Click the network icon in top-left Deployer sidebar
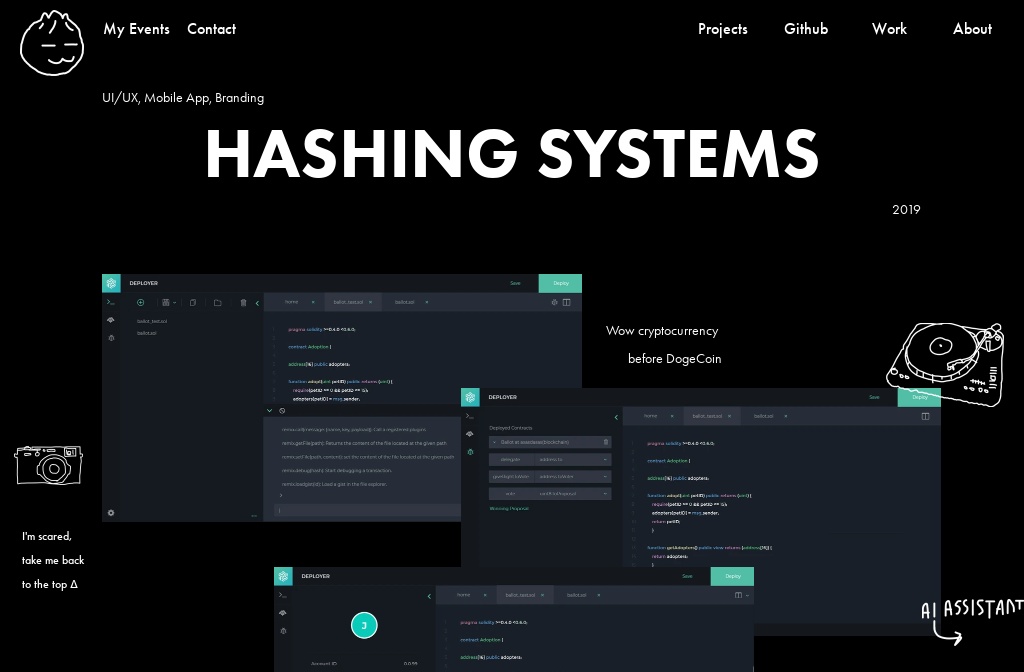 (111, 320)
